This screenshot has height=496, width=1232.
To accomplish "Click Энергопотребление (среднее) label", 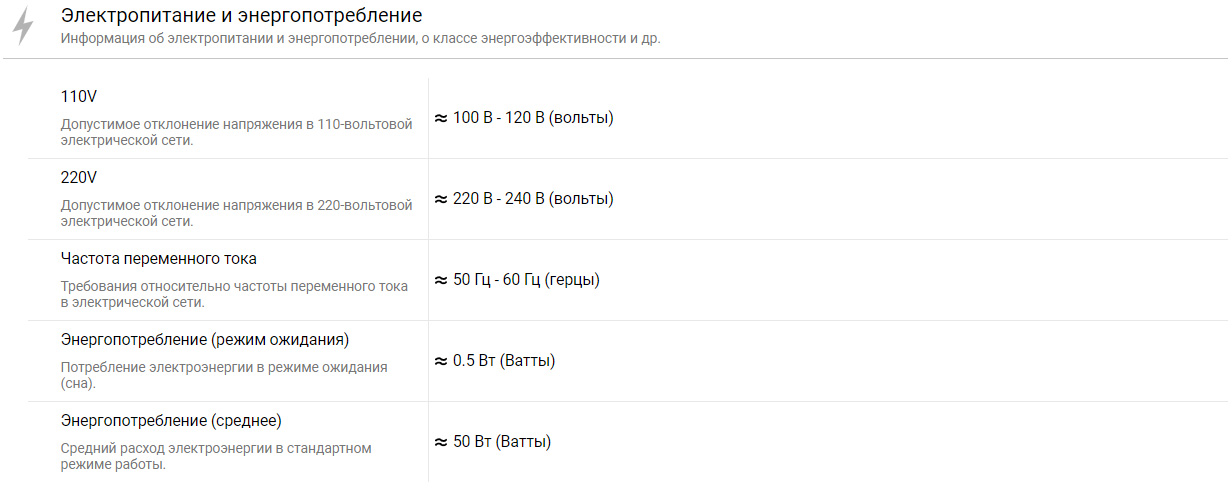I will click(x=171, y=421).
